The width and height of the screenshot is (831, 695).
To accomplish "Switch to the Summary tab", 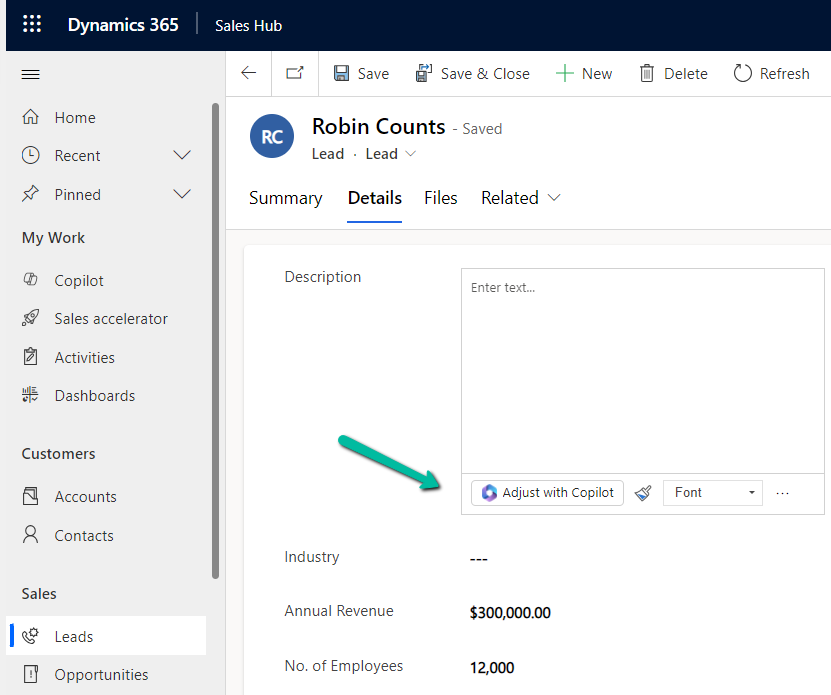I will point(285,198).
